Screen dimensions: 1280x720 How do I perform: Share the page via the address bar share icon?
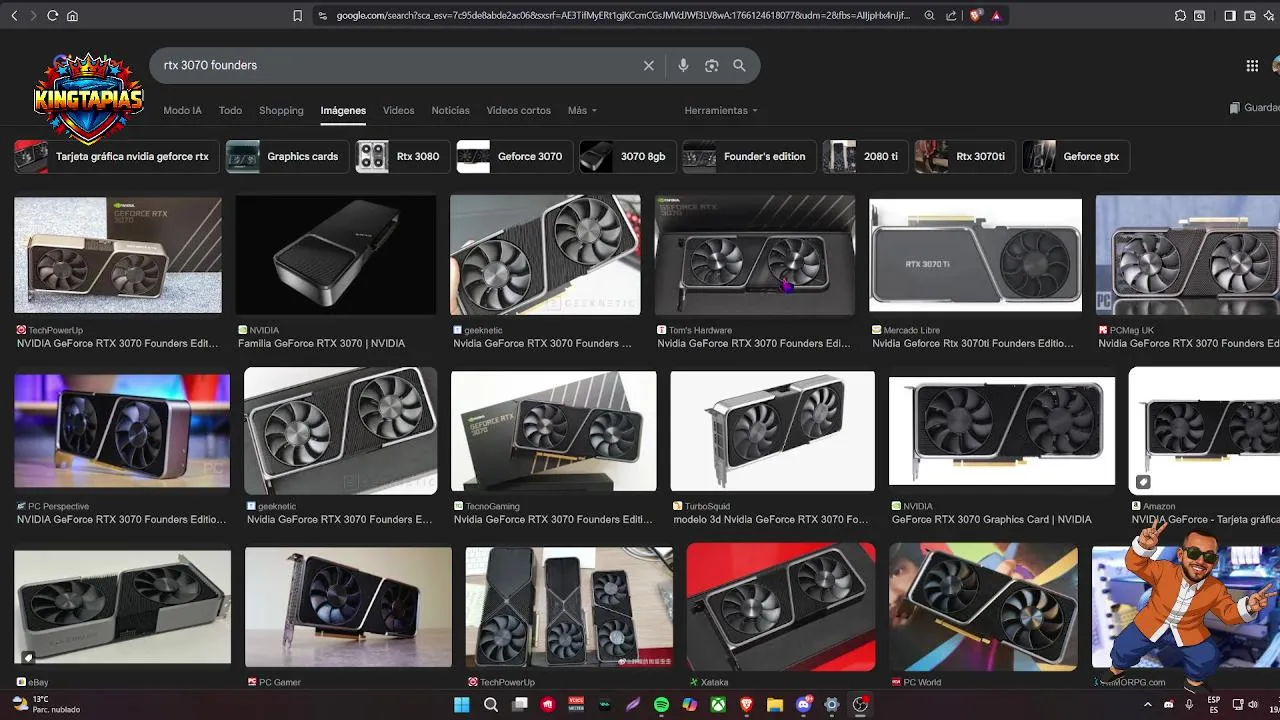click(x=951, y=16)
